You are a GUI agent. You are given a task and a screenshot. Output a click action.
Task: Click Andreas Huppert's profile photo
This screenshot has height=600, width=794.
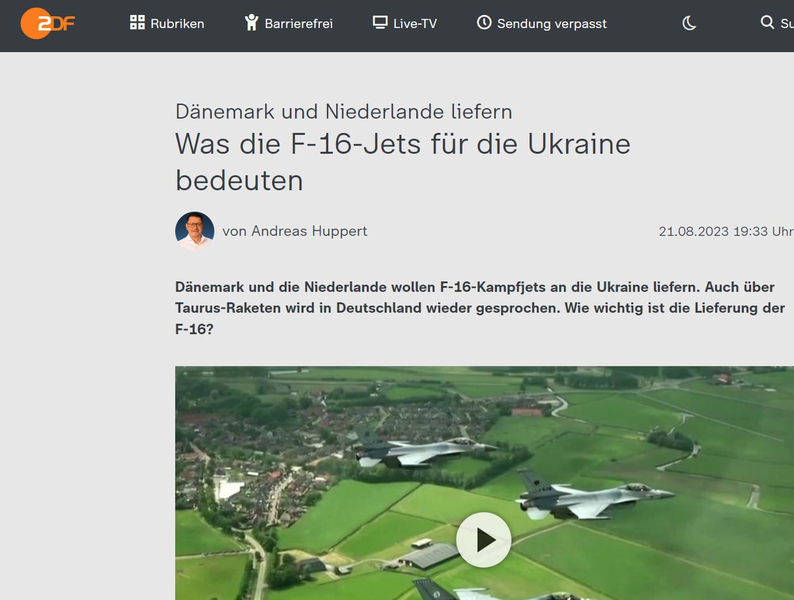[x=195, y=231]
